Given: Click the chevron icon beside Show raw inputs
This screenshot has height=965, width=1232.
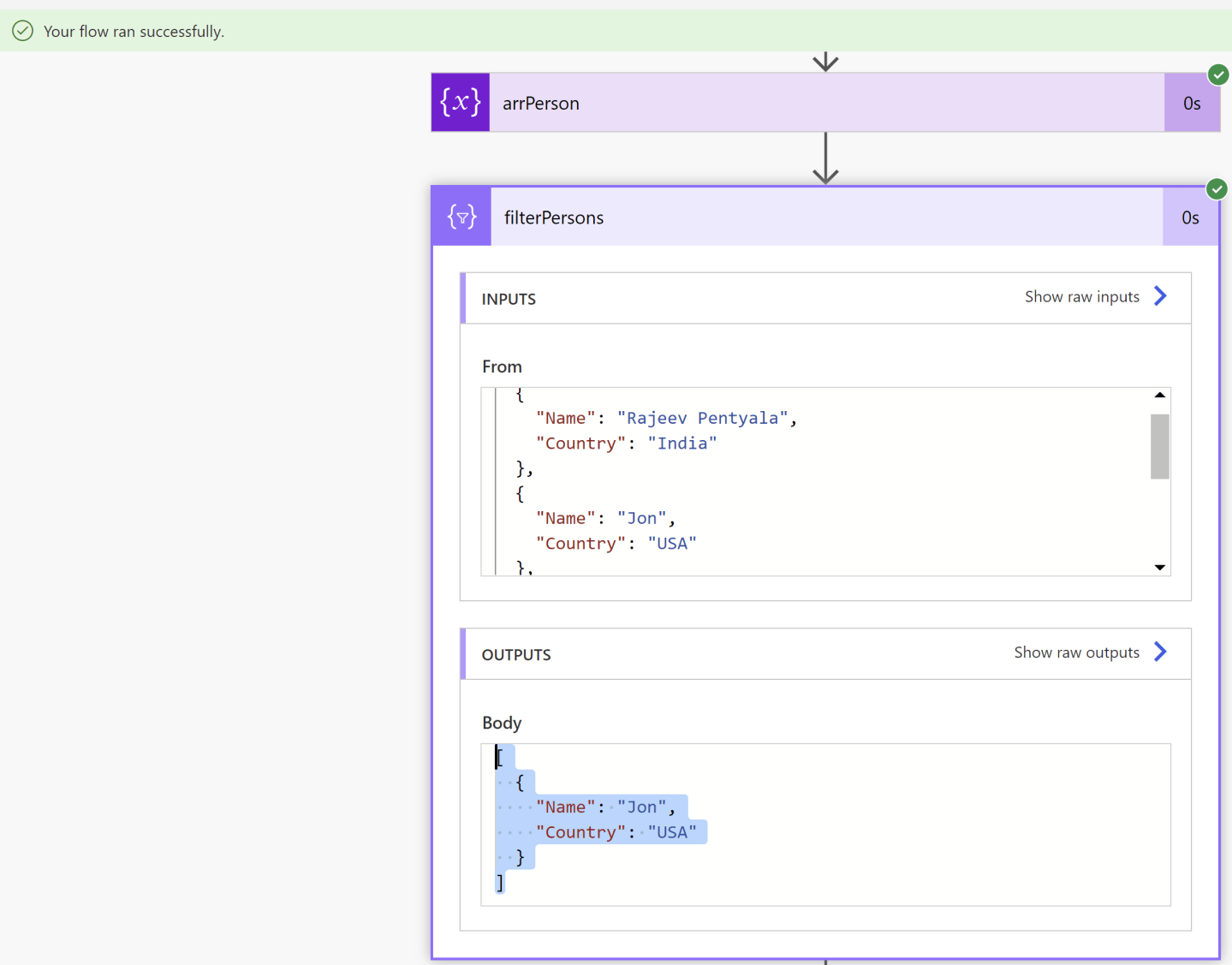Looking at the screenshot, I should 1160,295.
